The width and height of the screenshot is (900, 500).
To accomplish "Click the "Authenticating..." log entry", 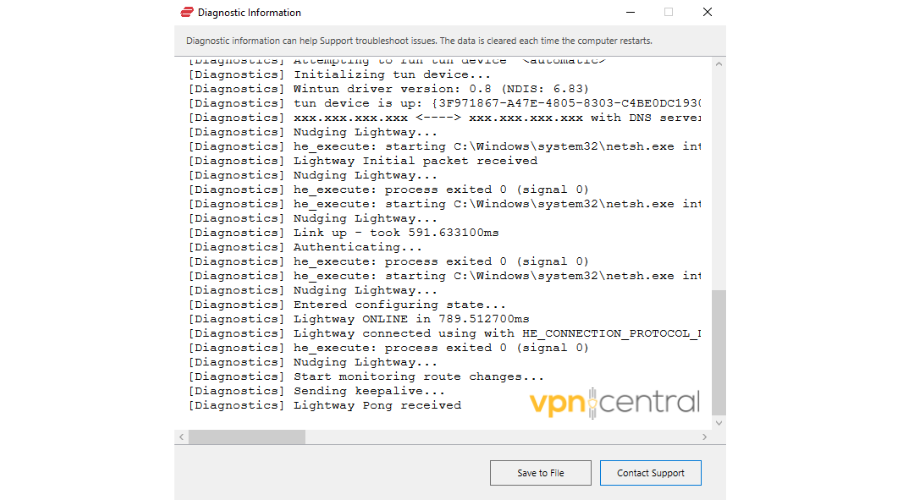I will pos(344,247).
